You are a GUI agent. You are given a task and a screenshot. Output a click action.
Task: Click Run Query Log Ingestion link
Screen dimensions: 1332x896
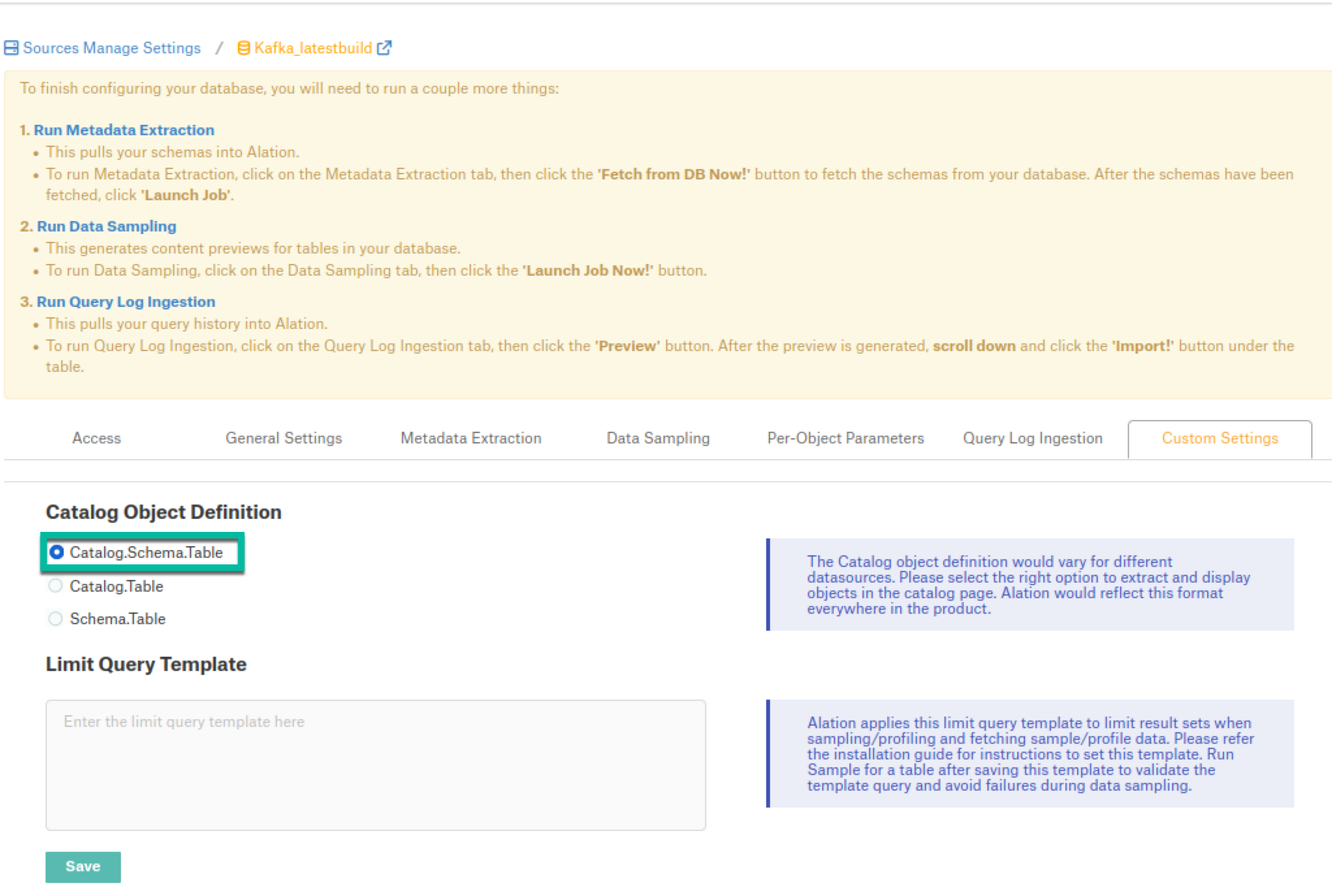pos(126,302)
